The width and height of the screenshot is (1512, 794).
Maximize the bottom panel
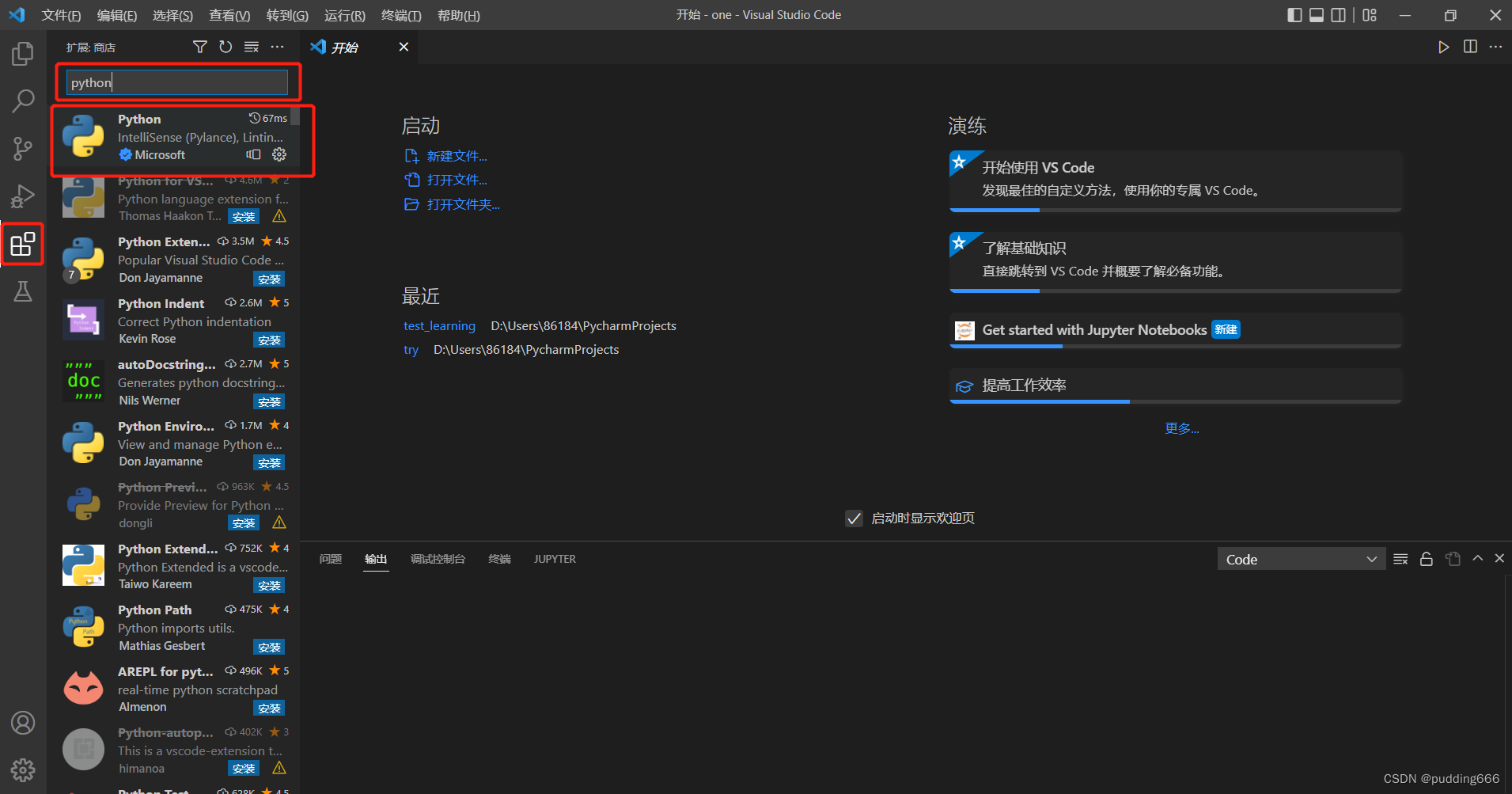pyautogui.click(x=1477, y=558)
